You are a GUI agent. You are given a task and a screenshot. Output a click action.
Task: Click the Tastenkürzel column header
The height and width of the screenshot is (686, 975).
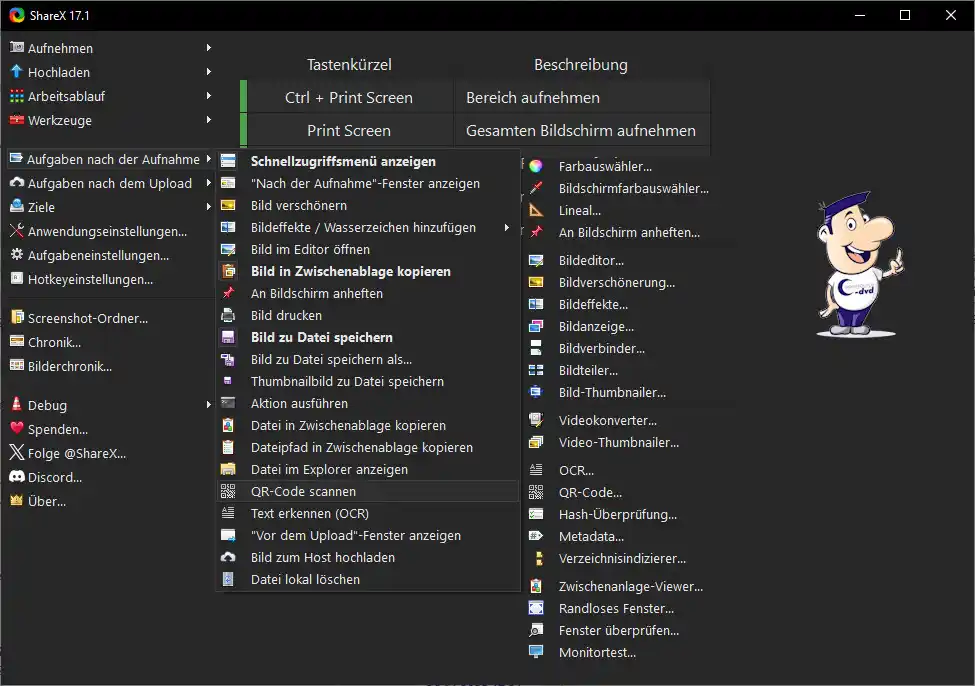coord(349,65)
